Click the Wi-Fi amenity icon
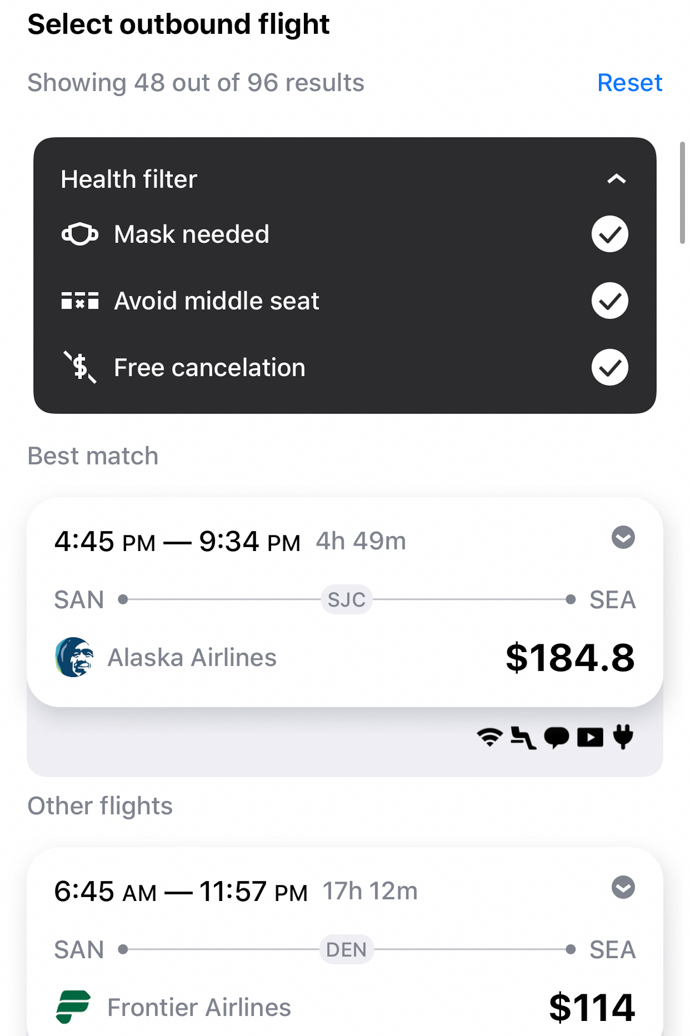 (x=490, y=738)
